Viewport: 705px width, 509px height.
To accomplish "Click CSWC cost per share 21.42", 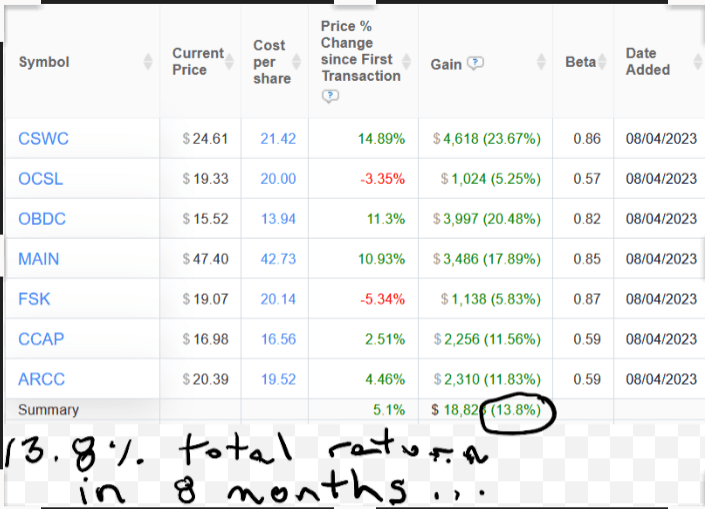I will pos(278,139).
